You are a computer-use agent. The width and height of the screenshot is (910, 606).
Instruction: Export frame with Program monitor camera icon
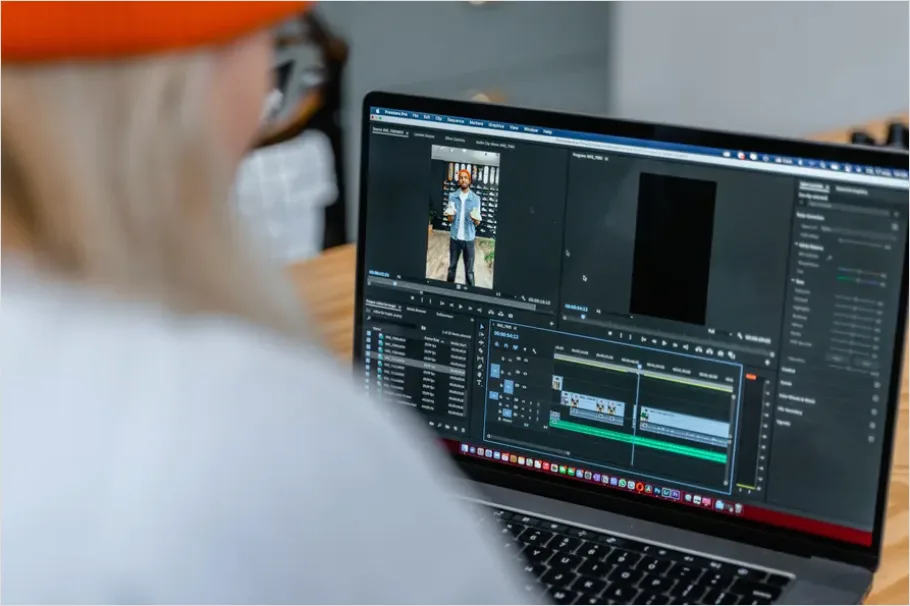(x=720, y=354)
